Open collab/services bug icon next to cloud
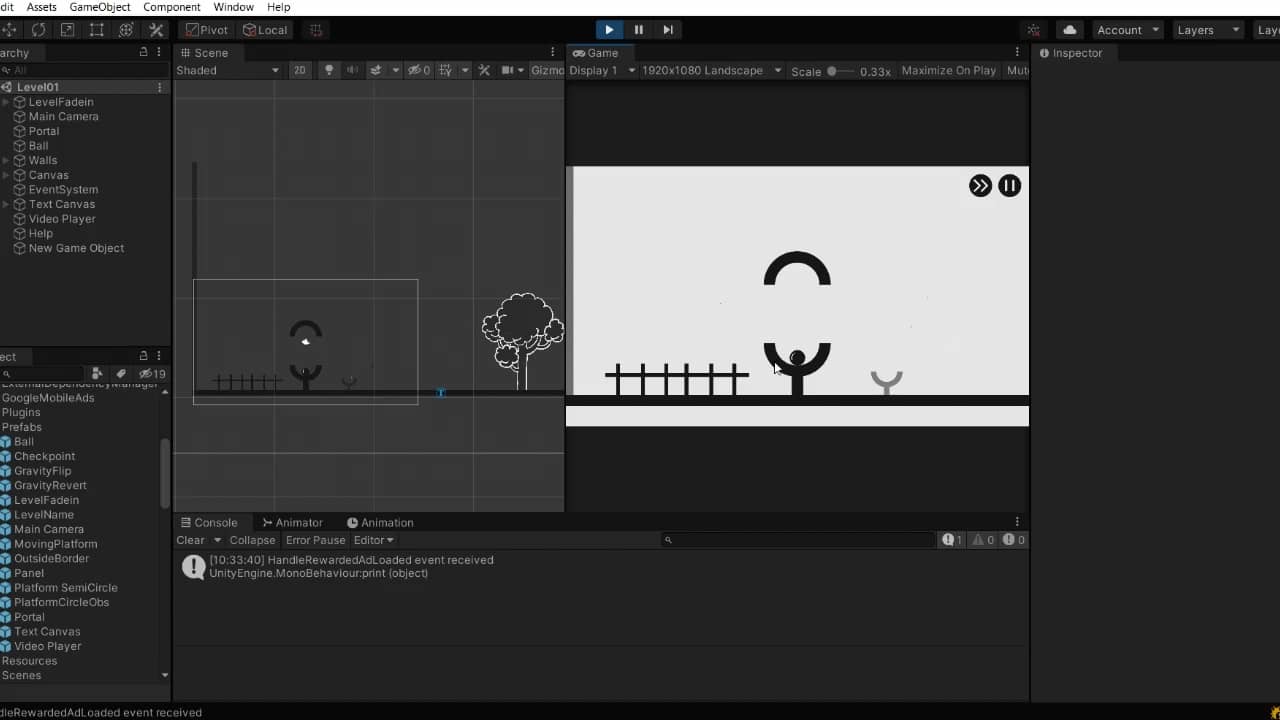Screen dimensions: 1280x720 1034,30
